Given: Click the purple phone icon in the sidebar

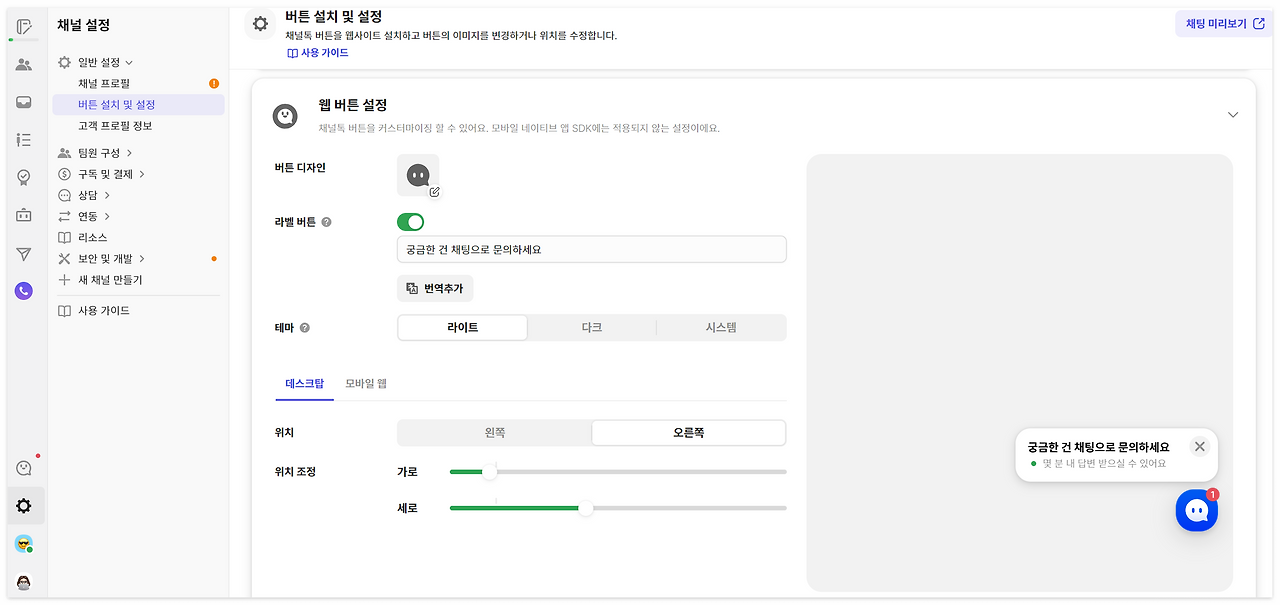Looking at the screenshot, I should point(23,291).
